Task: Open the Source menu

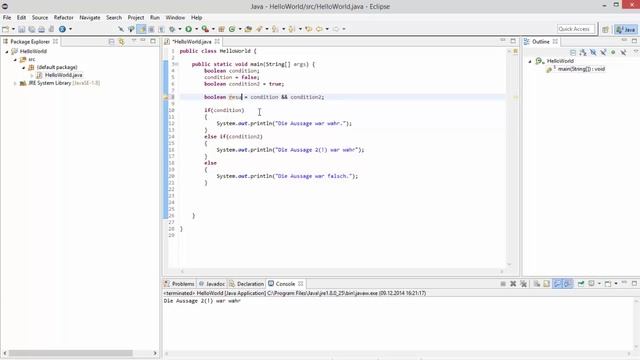Action: point(40,18)
